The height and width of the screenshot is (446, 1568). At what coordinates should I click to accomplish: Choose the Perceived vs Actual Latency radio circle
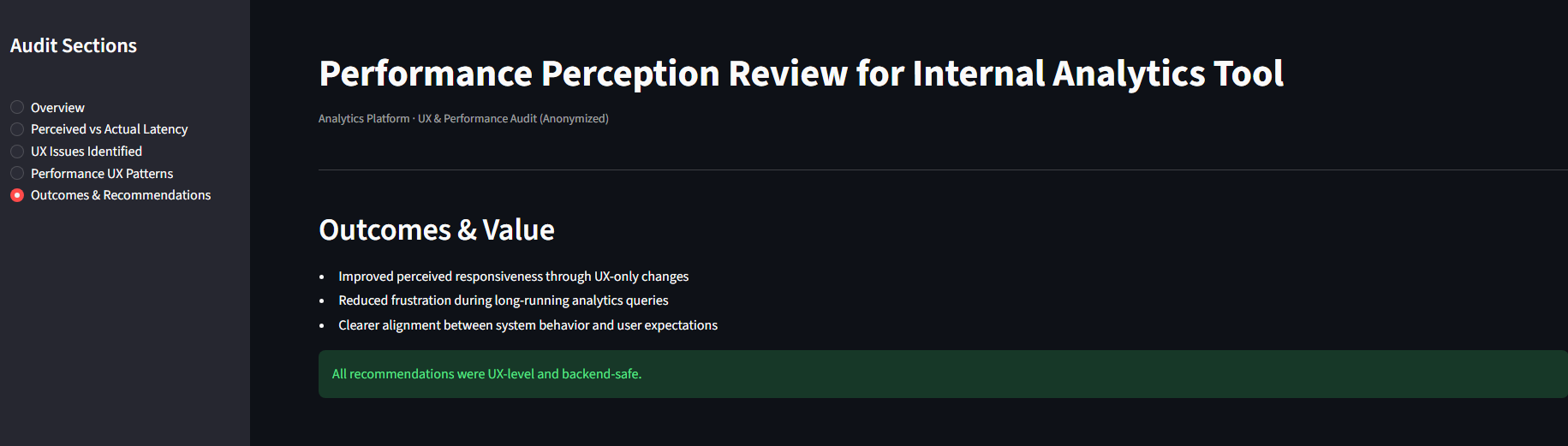pyautogui.click(x=17, y=129)
